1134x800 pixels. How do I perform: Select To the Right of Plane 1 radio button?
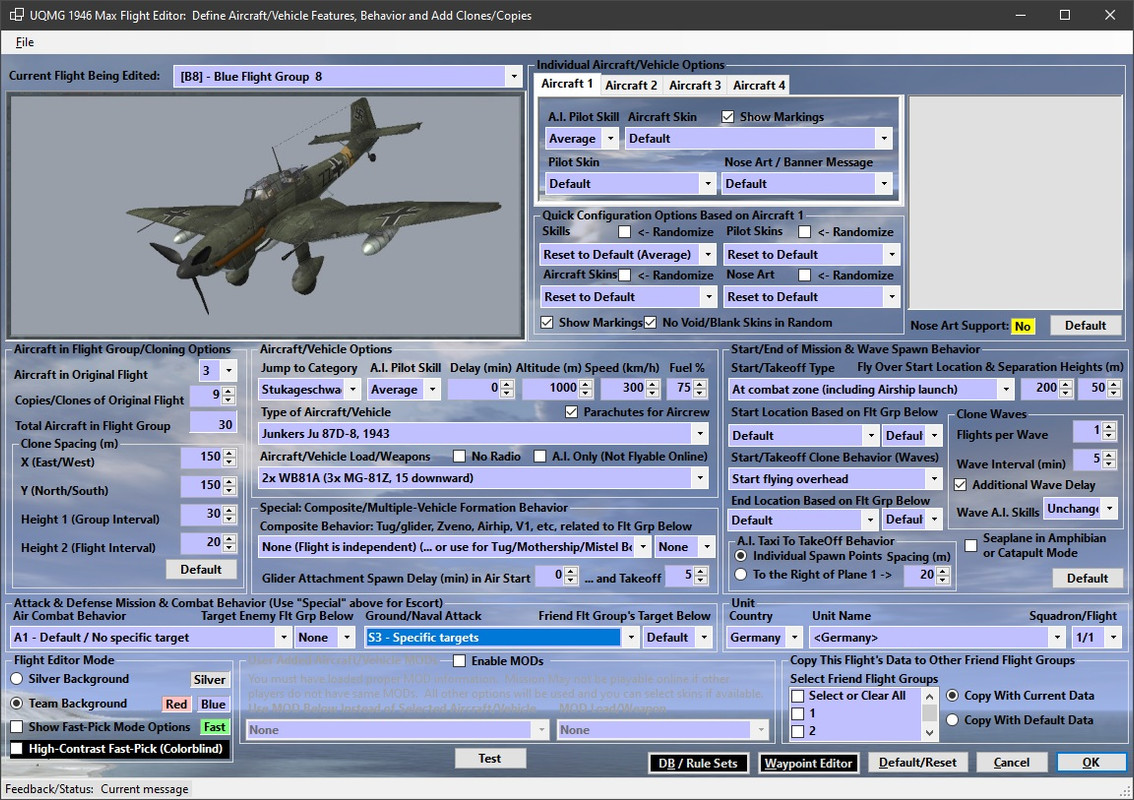(x=741, y=574)
